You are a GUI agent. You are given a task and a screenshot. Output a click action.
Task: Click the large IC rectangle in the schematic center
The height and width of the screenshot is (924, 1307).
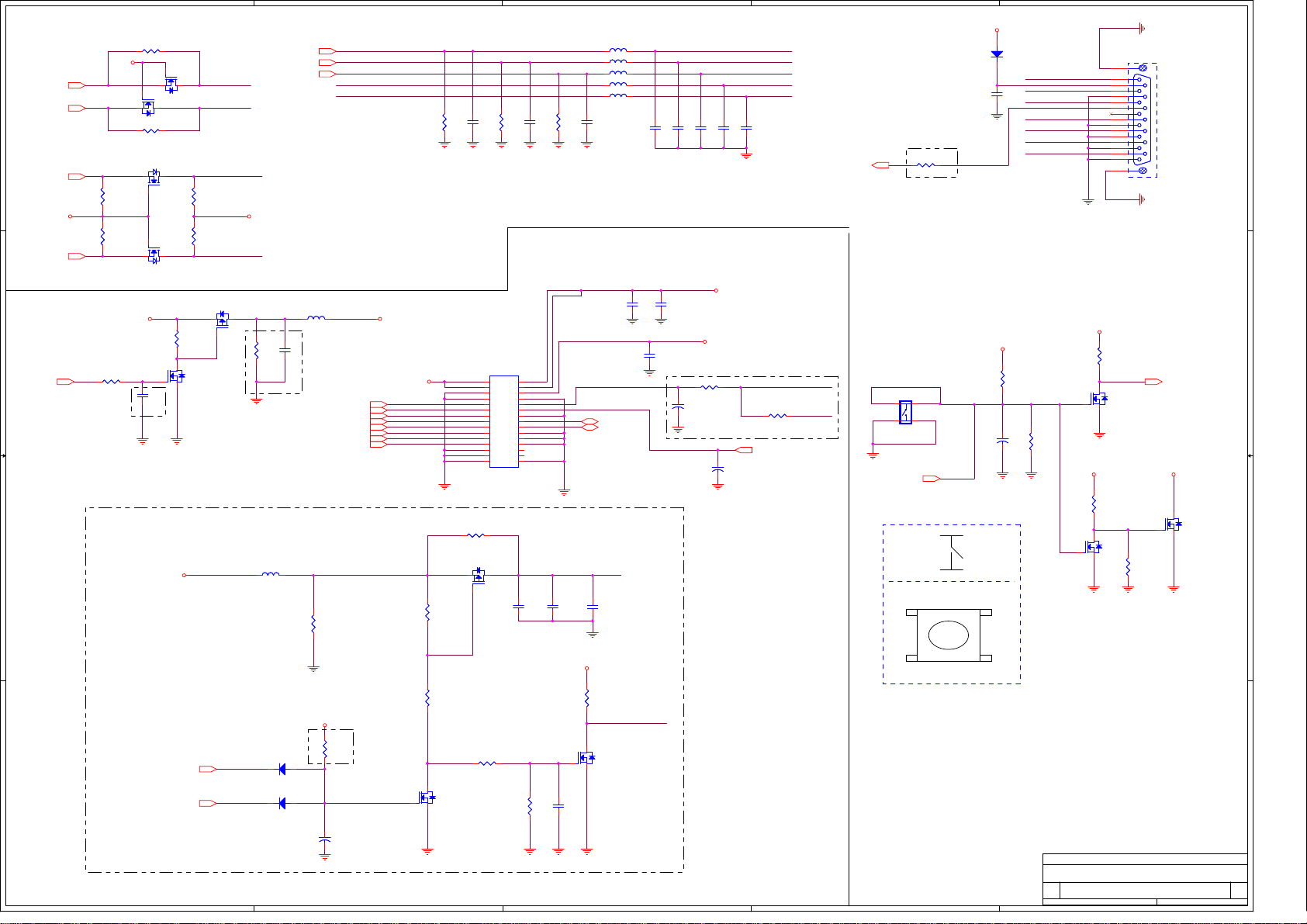[x=504, y=421]
